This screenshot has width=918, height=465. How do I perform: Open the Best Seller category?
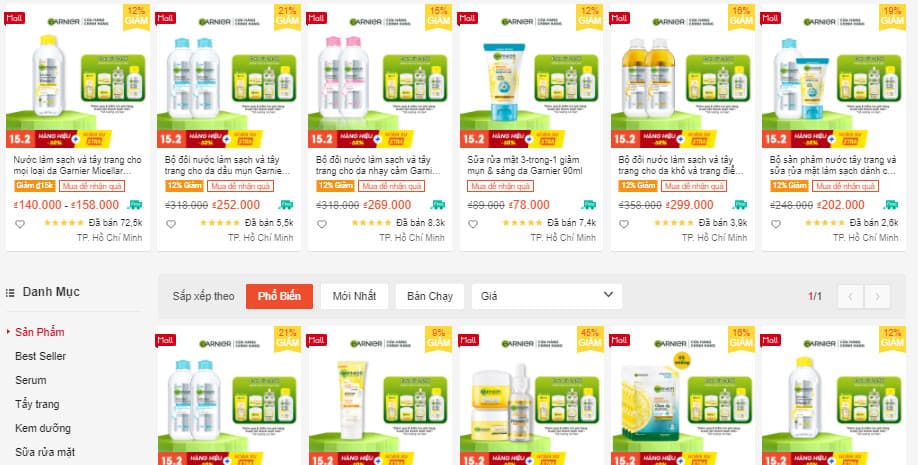[40, 356]
